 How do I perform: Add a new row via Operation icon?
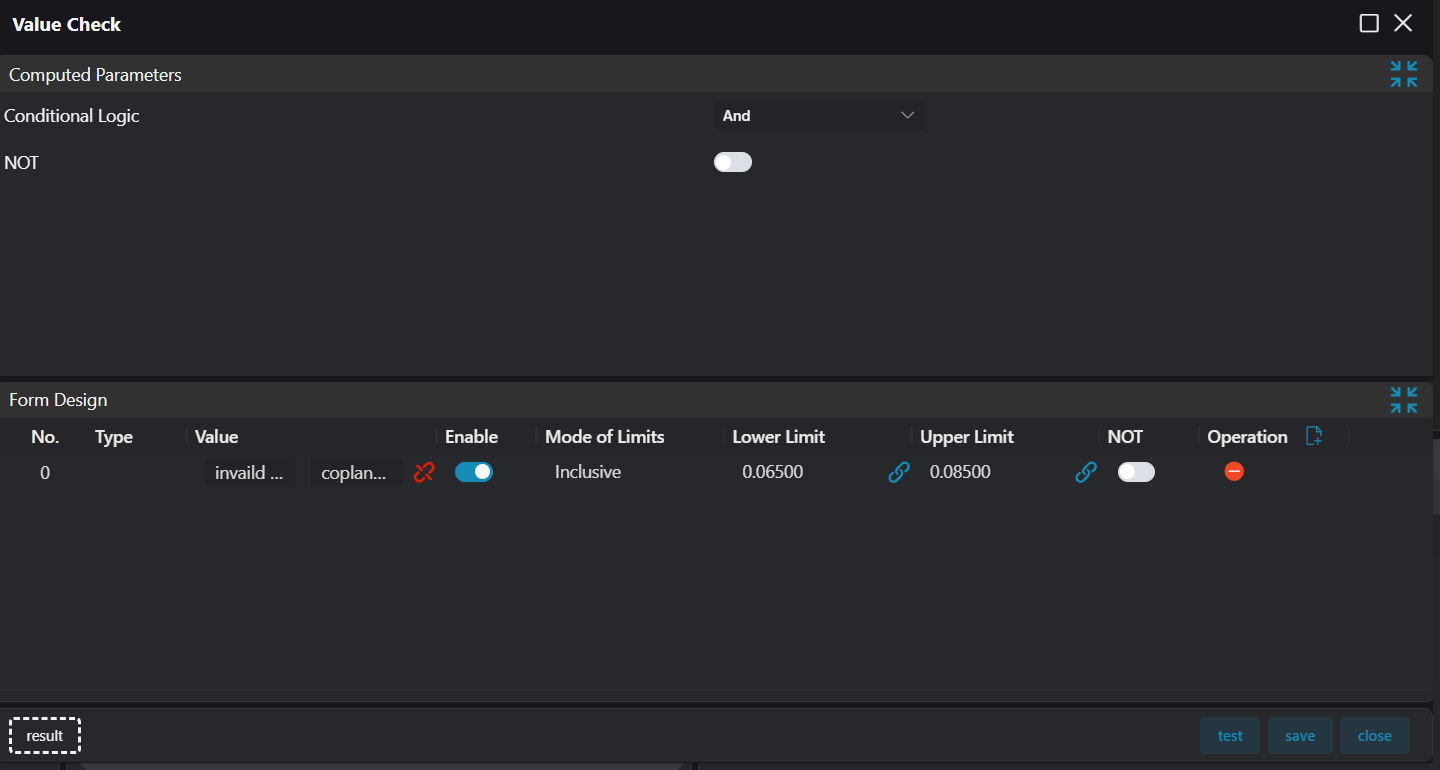[1314, 436]
